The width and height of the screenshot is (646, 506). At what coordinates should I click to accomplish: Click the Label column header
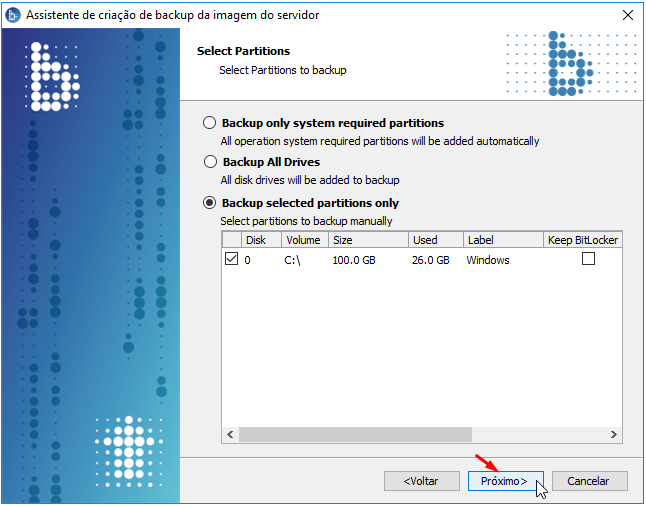[x=503, y=240]
